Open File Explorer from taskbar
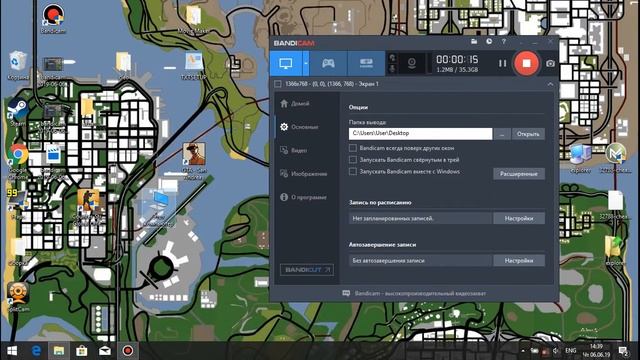The image size is (640, 360). coord(59,351)
